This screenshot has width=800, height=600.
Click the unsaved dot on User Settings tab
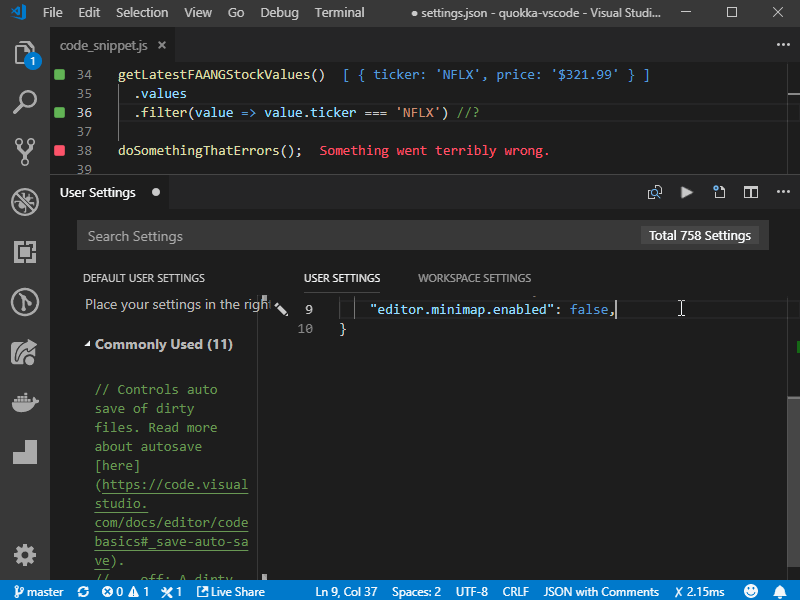(156, 192)
